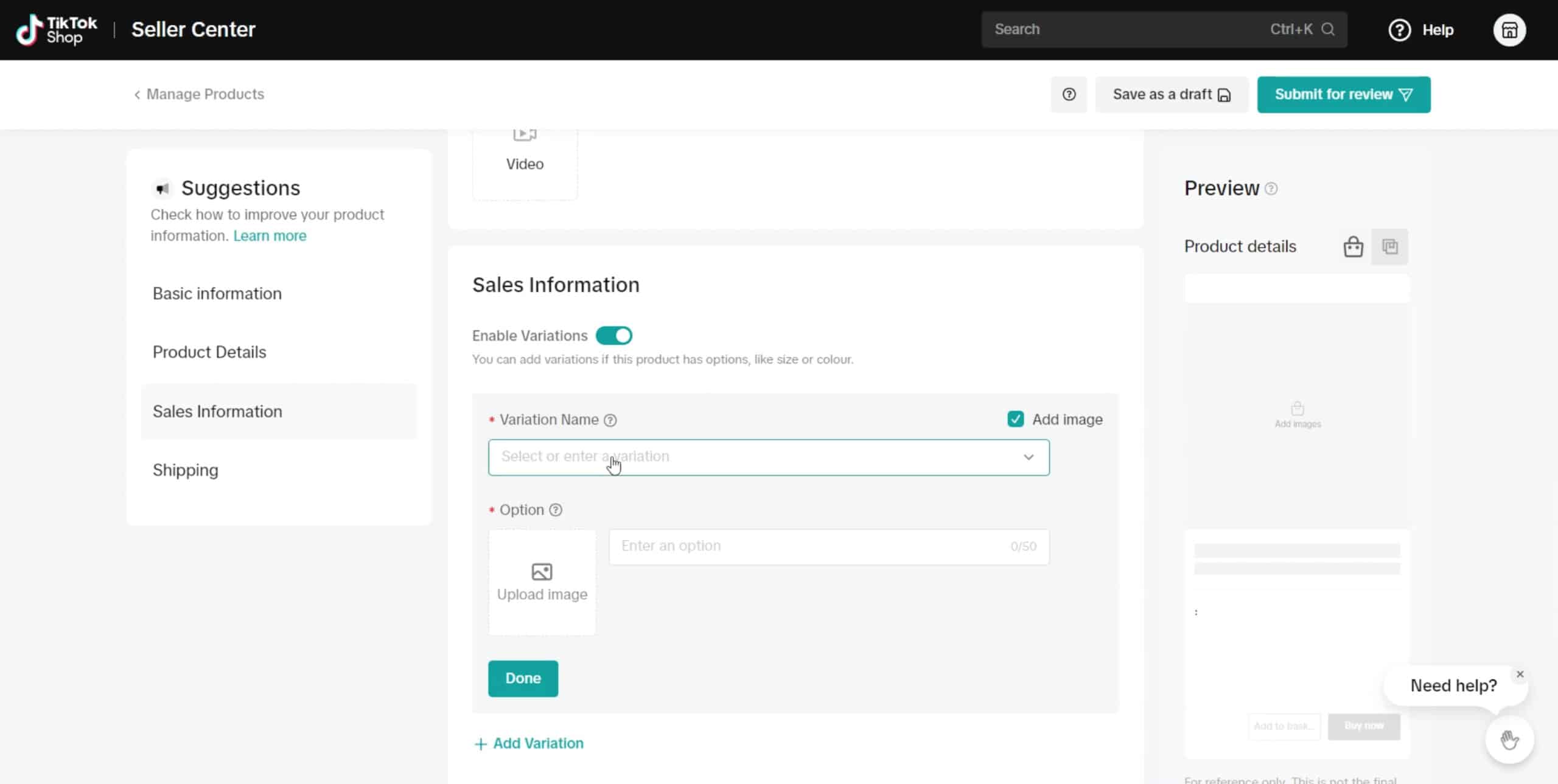Dismiss the Need help popup
Image resolution: width=1558 pixels, height=784 pixels.
click(1520, 674)
